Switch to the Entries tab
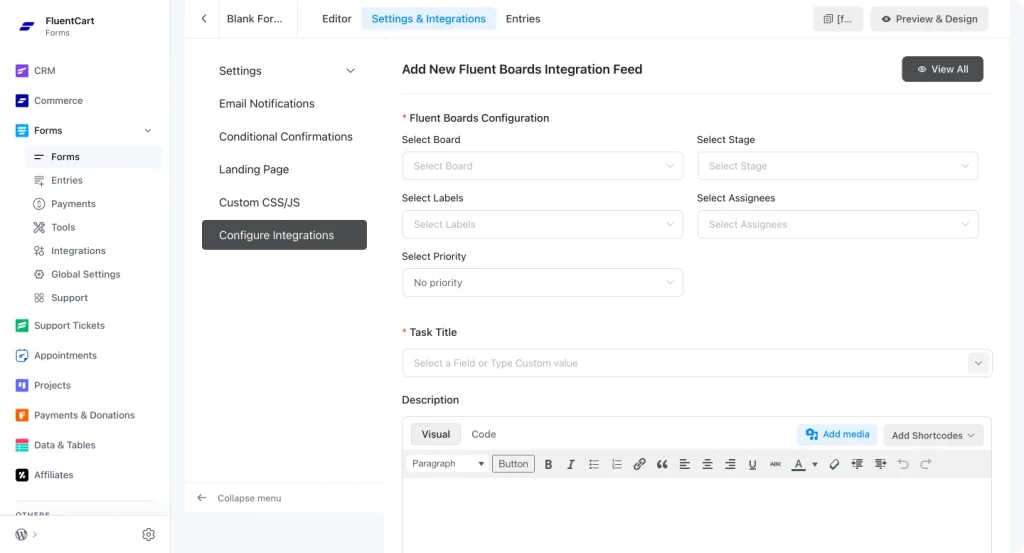1024x553 pixels. coord(523,19)
